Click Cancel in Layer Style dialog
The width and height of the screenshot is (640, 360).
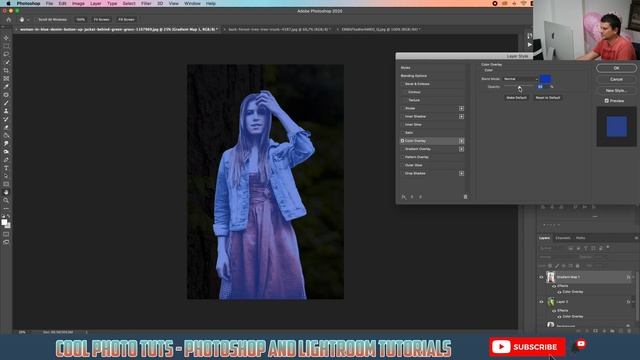tap(616, 79)
